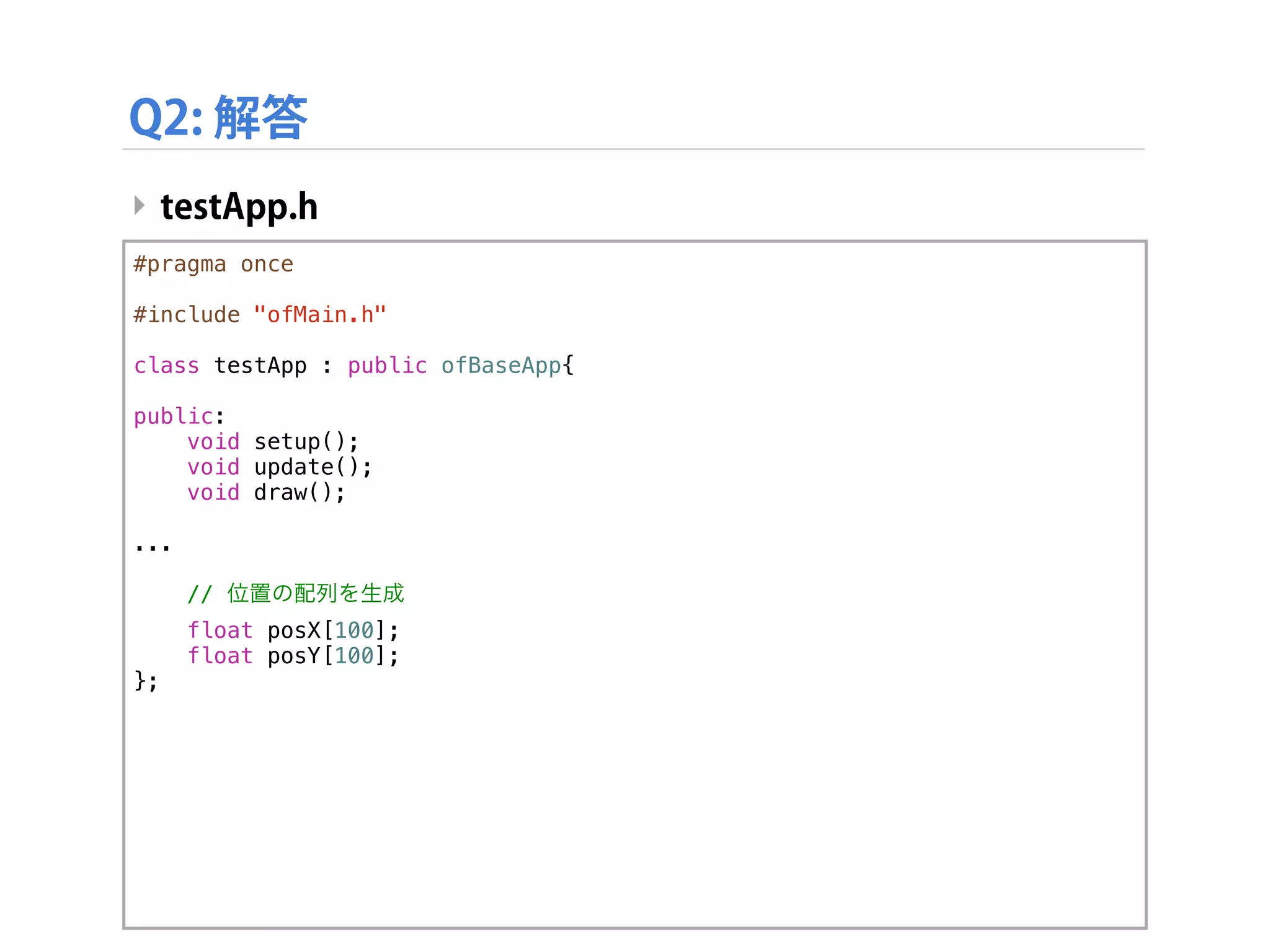Click the slide title Q2: 解答
This screenshot has height=952, width=1270.
click(218, 117)
